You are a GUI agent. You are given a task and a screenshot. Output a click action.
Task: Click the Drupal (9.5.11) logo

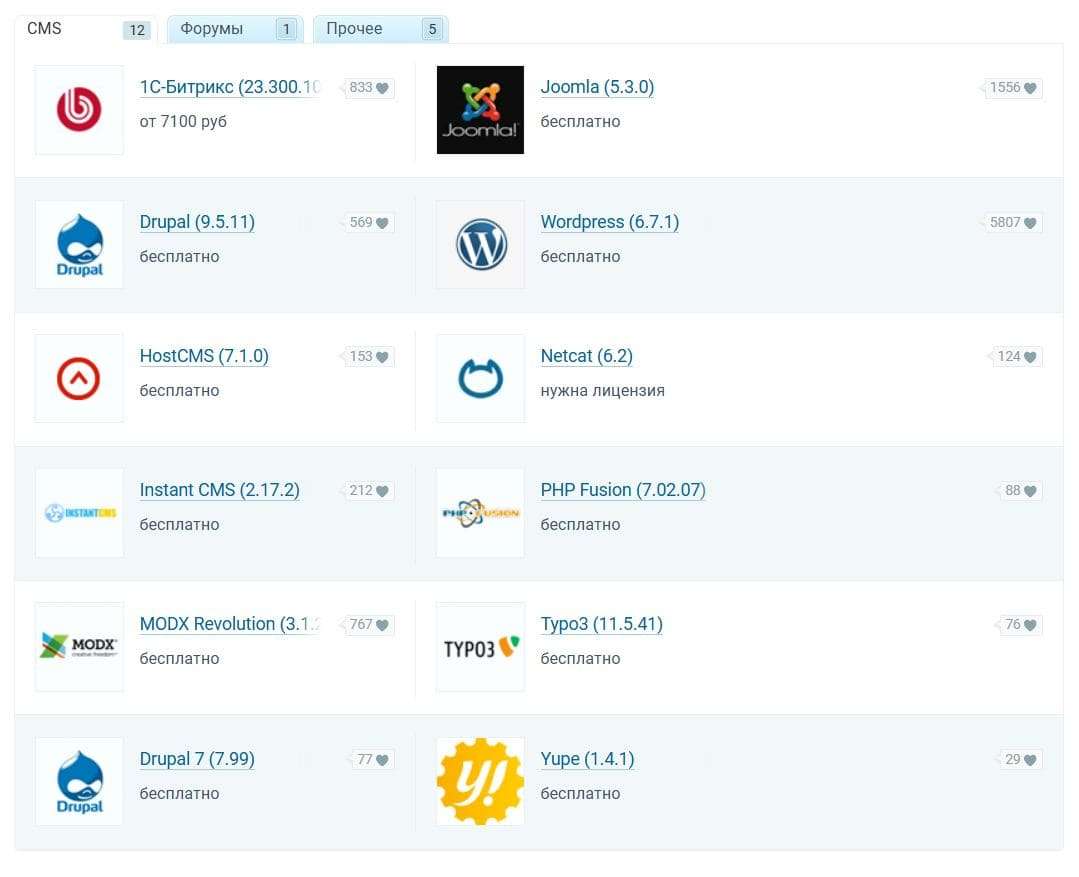coord(79,244)
